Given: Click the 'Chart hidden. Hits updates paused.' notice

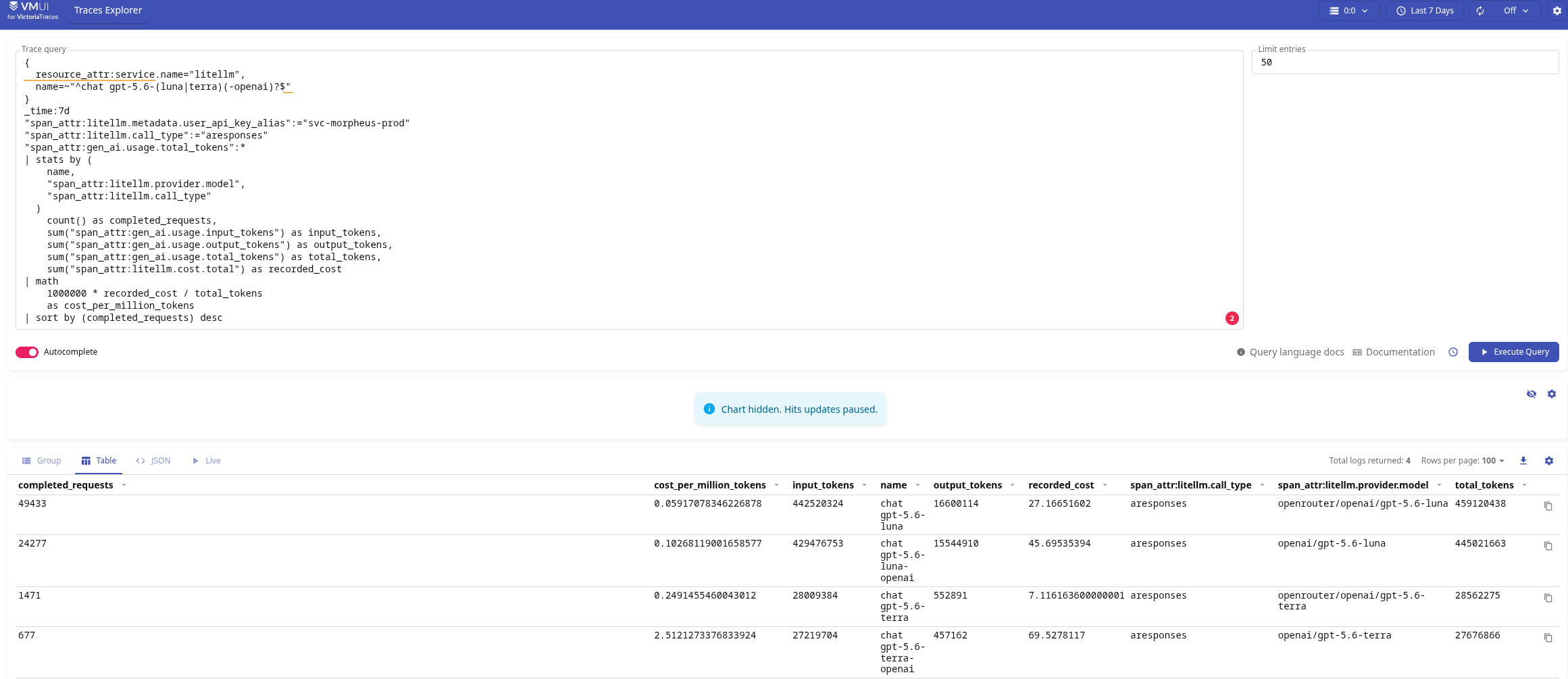Looking at the screenshot, I should [x=790, y=409].
